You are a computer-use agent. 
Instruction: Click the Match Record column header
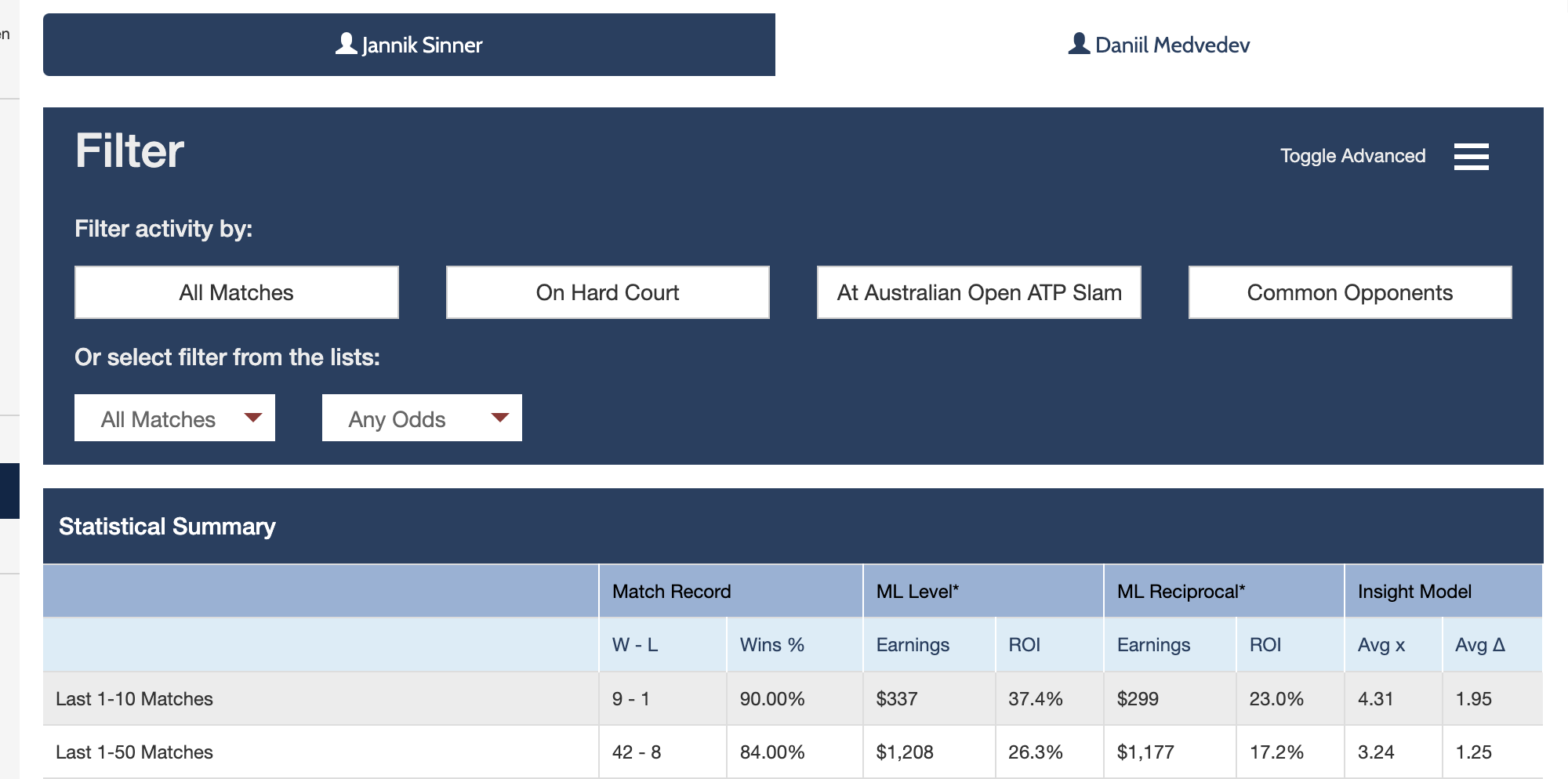[731, 591]
